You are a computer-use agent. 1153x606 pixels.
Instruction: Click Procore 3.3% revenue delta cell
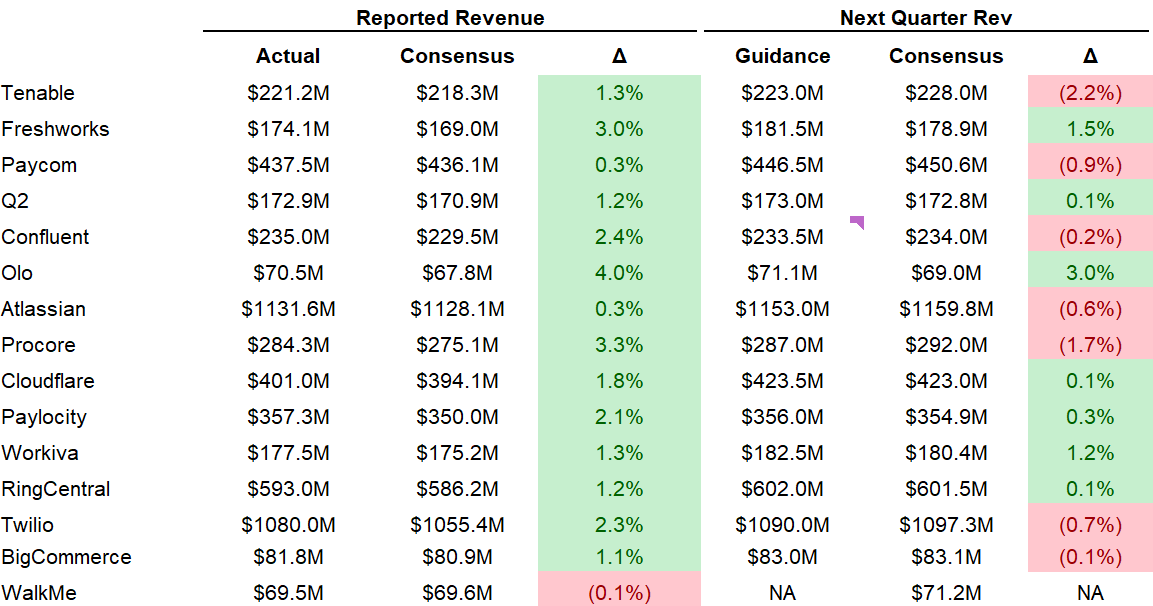[x=619, y=346]
